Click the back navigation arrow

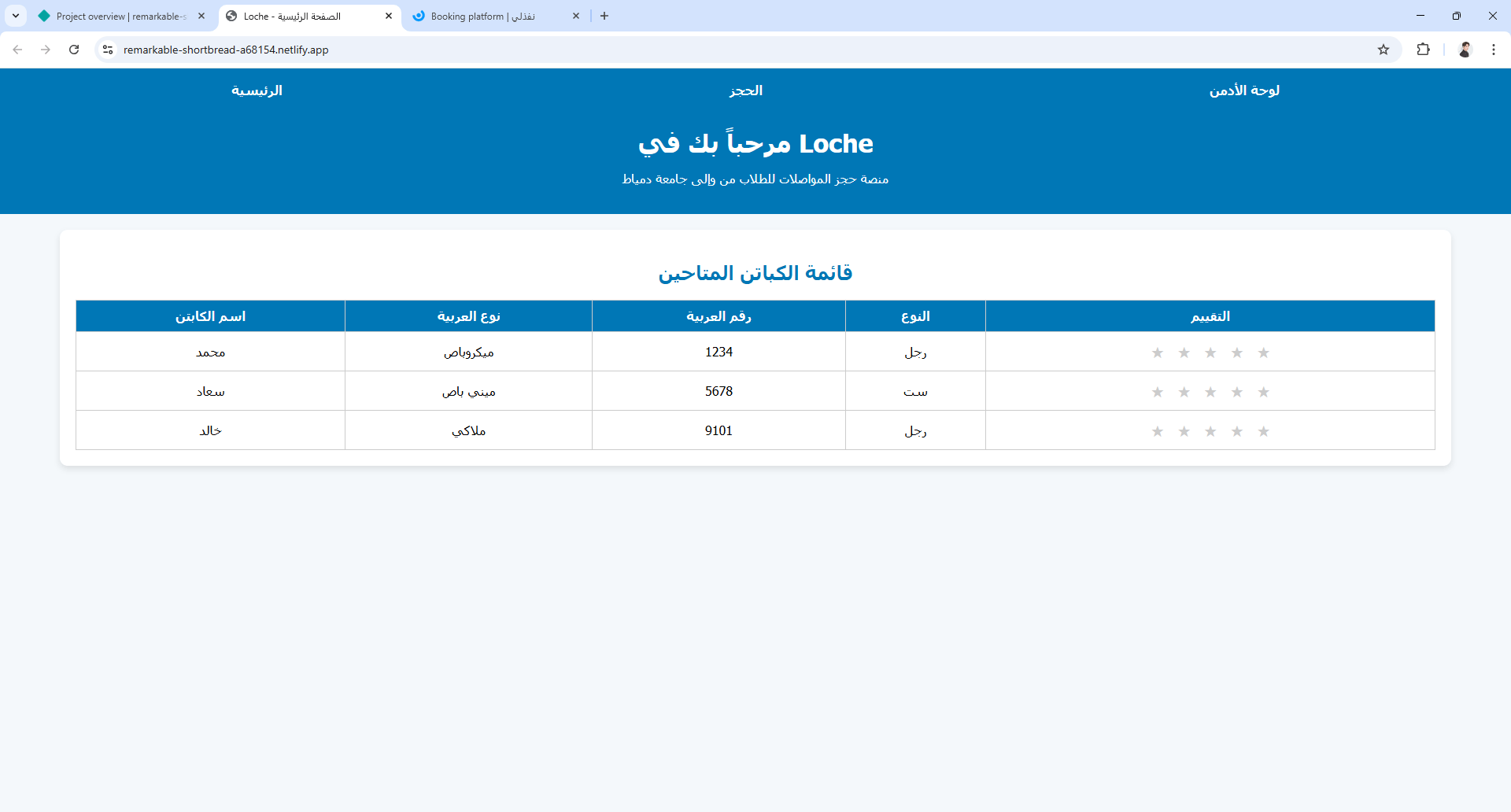point(17,50)
